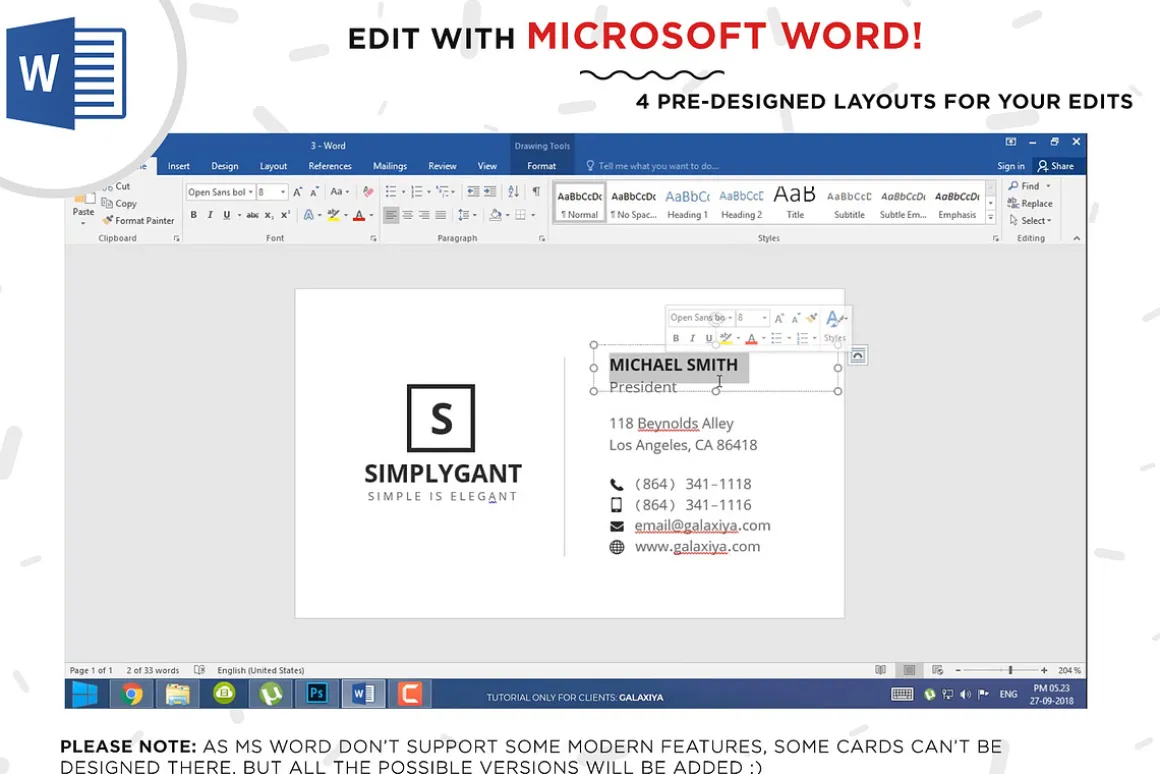Apply the Title style

(795, 203)
